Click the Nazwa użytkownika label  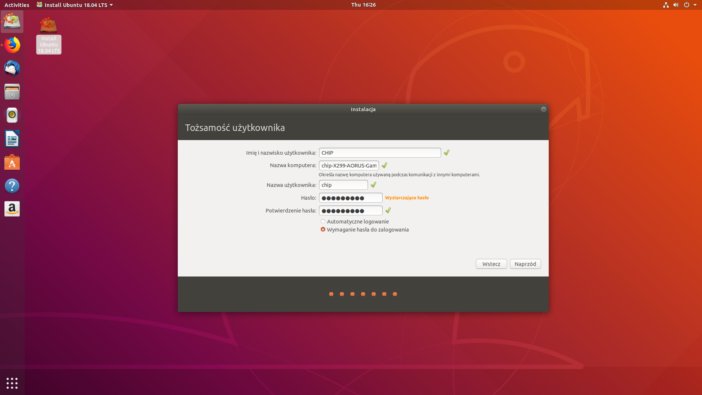click(291, 185)
